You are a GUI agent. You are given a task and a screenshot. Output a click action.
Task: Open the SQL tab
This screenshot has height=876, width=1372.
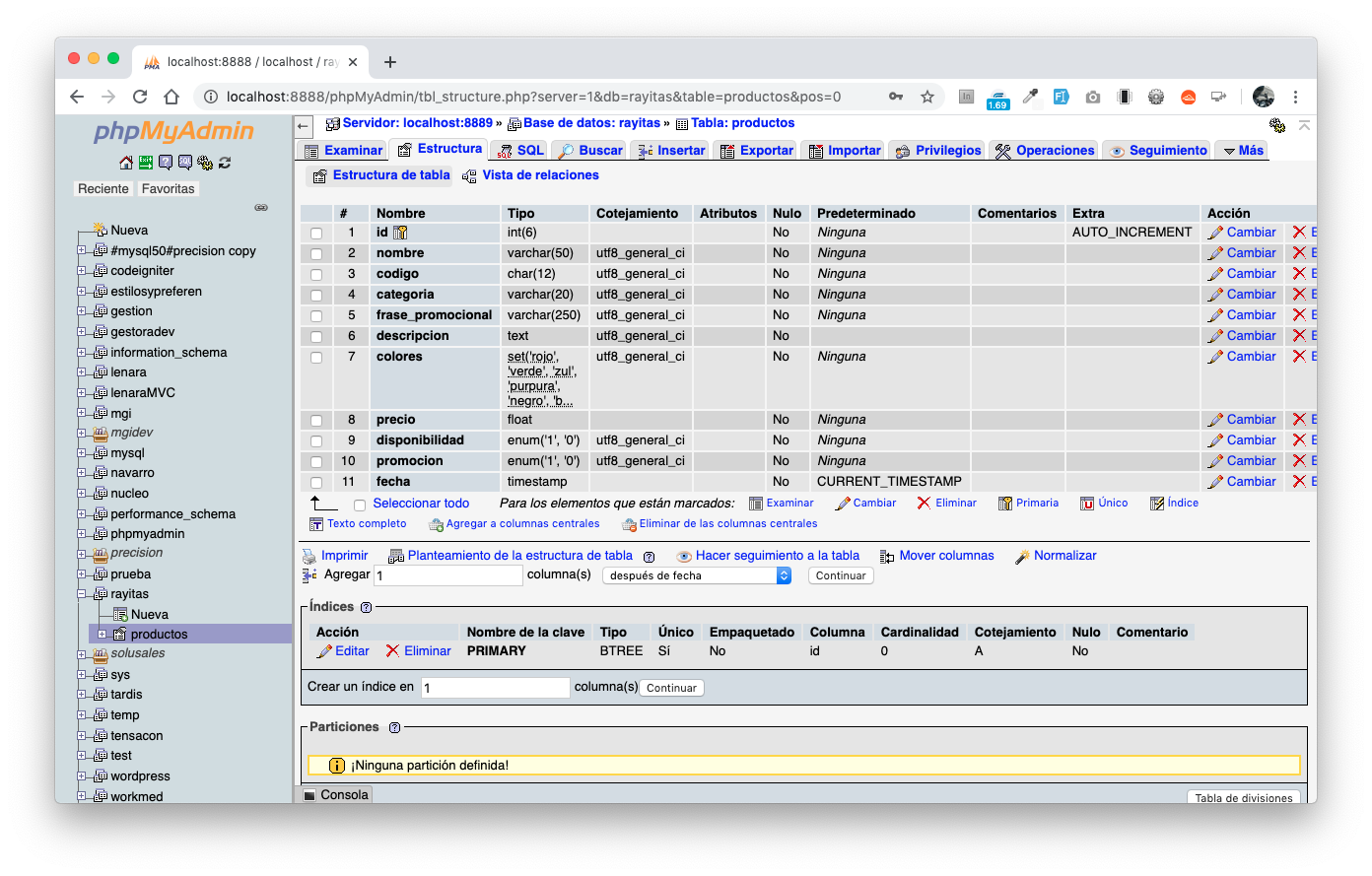[520, 151]
